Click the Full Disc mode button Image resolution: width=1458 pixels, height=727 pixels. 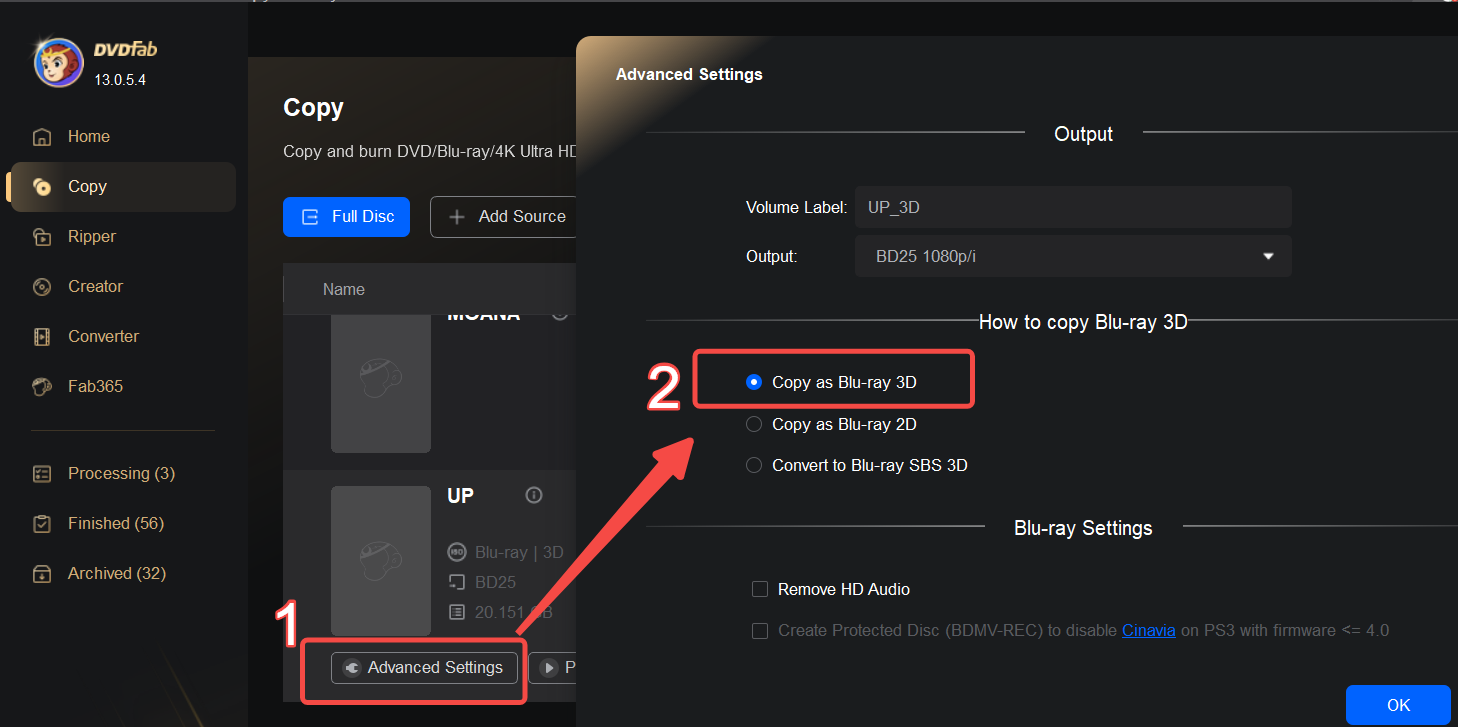pyautogui.click(x=346, y=217)
